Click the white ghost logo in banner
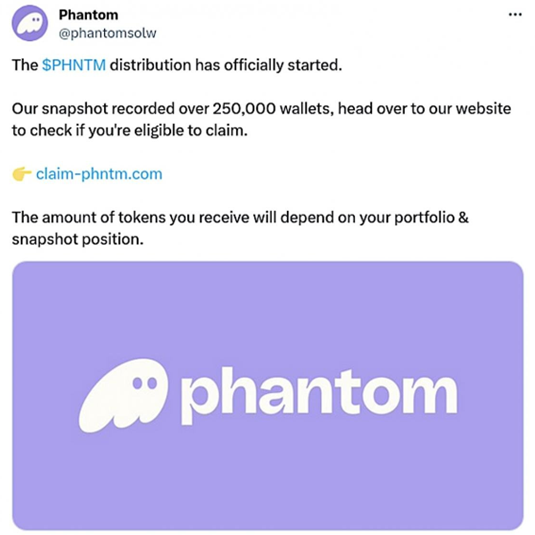 [124, 395]
